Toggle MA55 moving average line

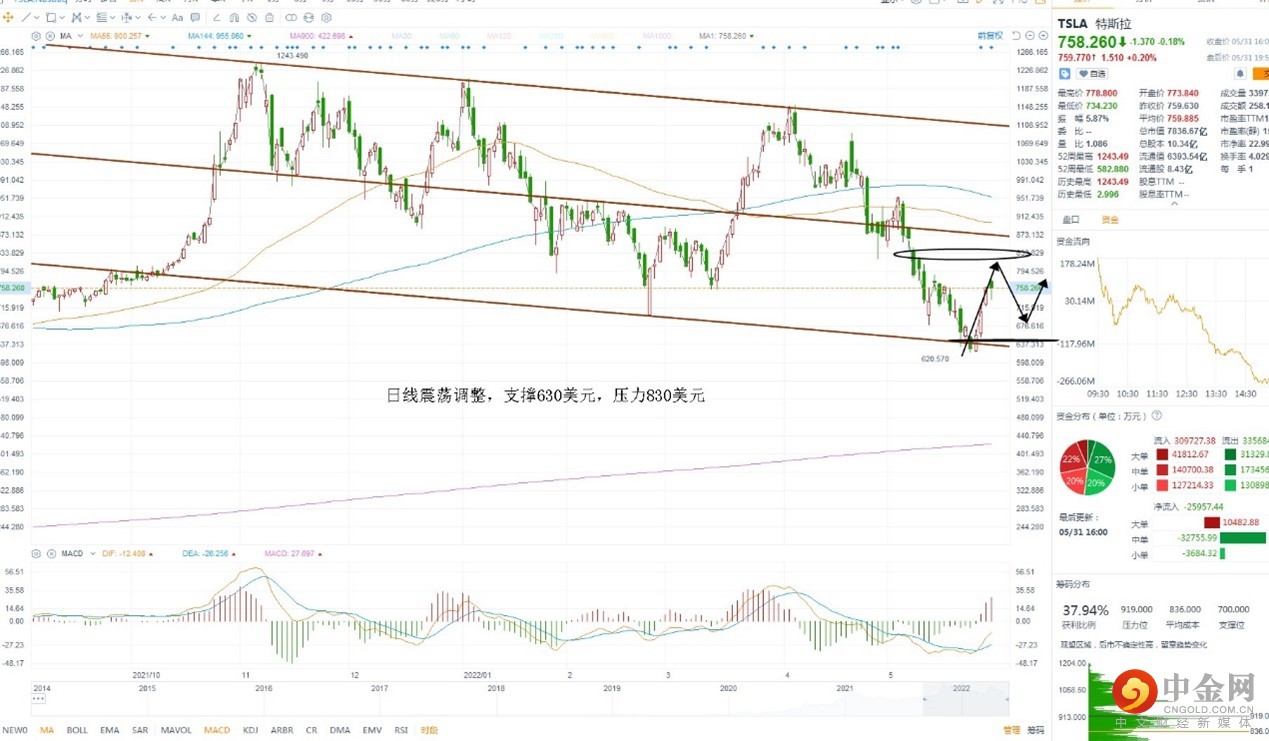116,36
